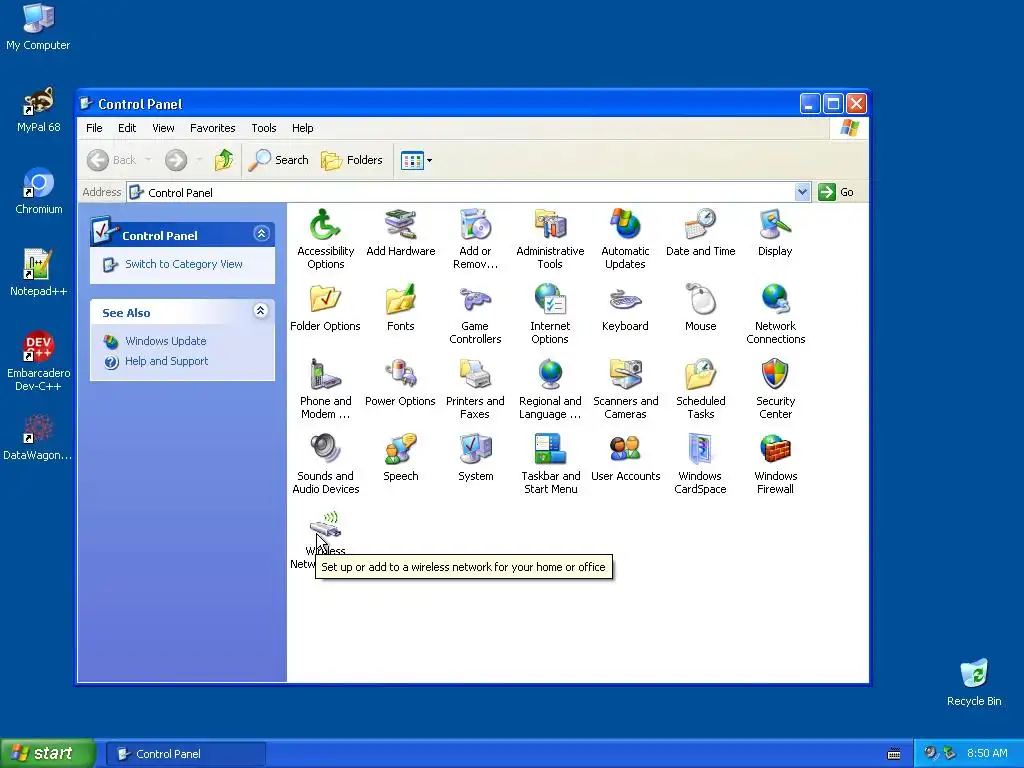The image size is (1024, 768).
Task: Select the Recycle Bin desktop icon
Action: pos(974,683)
